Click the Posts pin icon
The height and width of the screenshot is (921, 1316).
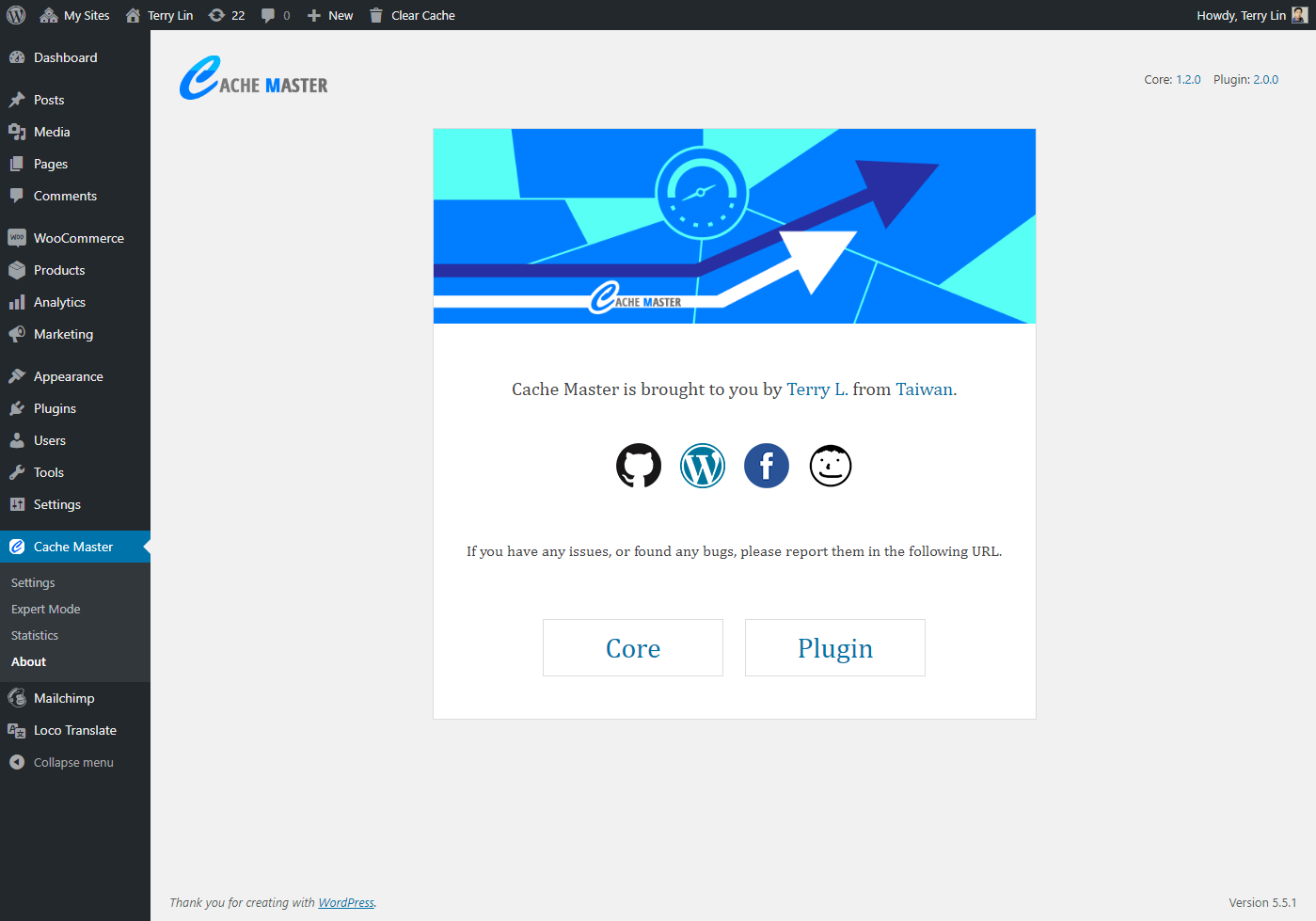pos(17,100)
